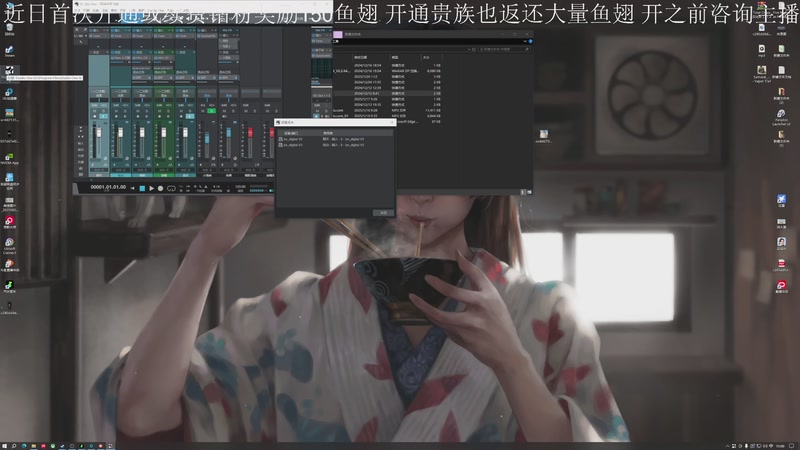This screenshot has width=800, height=450.
Task: Toggle the lit monitor button on channel one
Action: [x=104, y=116]
